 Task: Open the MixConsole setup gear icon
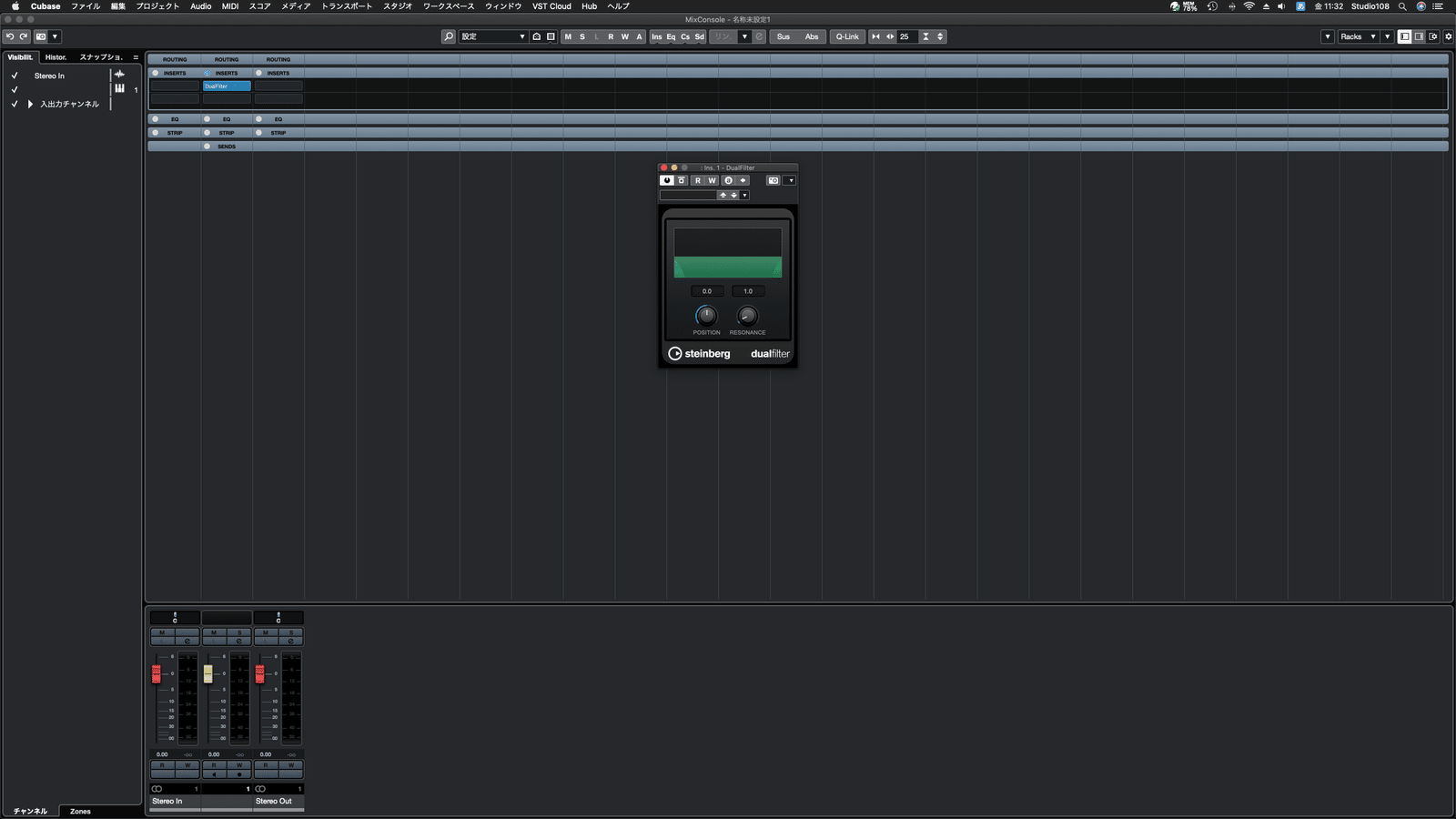tap(1449, 36)
